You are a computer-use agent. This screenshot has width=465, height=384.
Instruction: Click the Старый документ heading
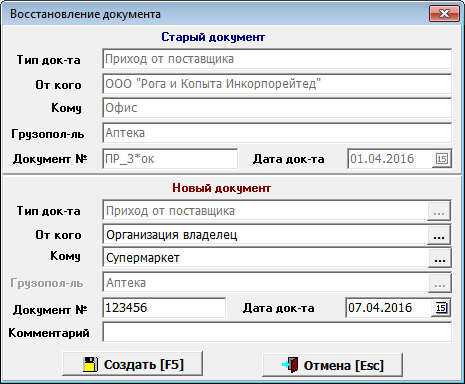click(213, 37)
